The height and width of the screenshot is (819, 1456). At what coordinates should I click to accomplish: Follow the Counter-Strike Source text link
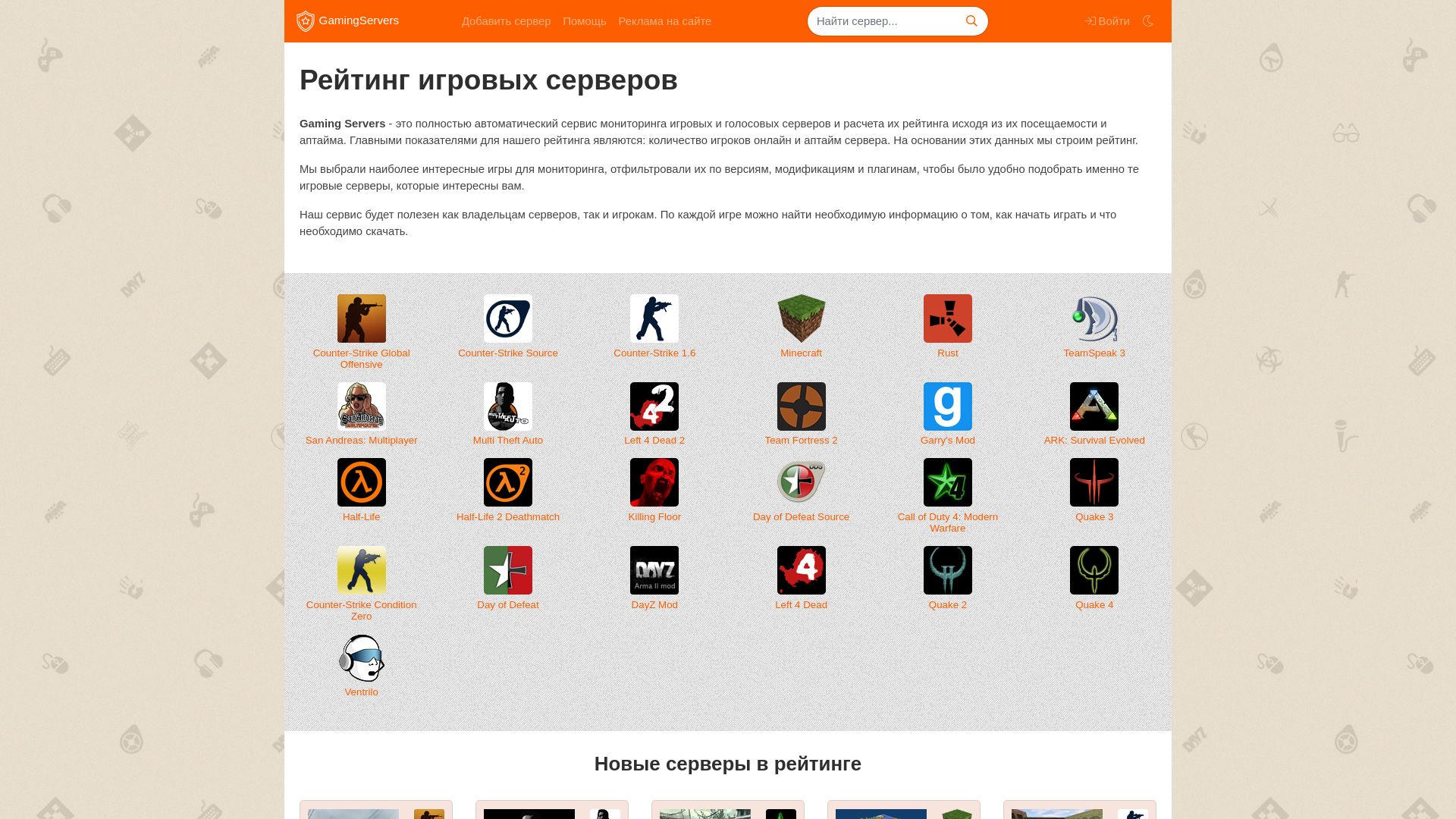coord(508,353)
